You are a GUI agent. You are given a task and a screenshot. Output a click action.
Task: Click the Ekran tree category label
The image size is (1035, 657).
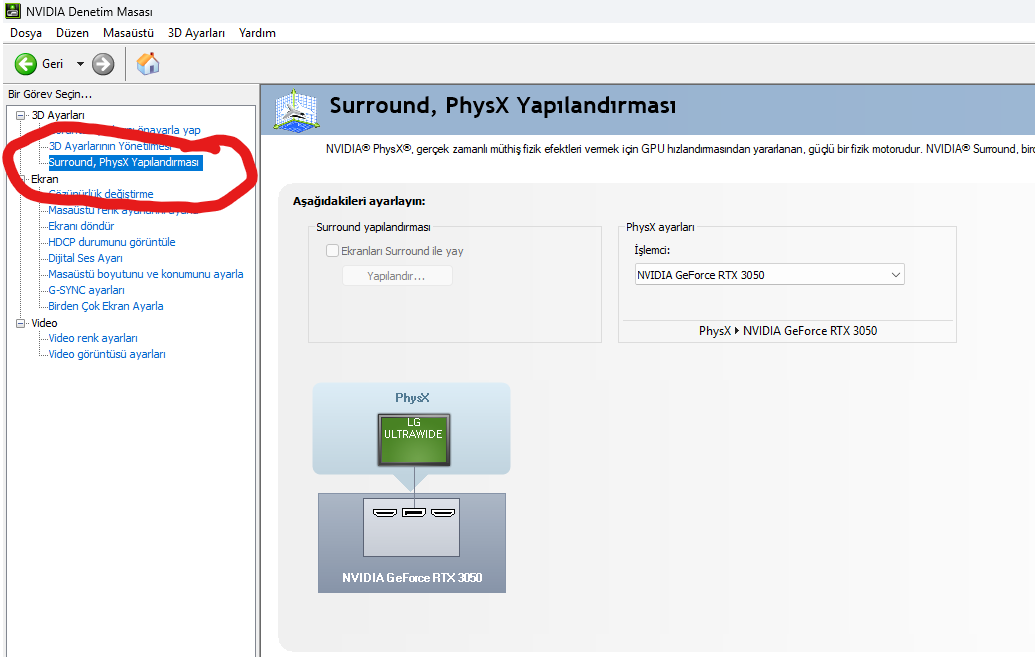point(44,179)
